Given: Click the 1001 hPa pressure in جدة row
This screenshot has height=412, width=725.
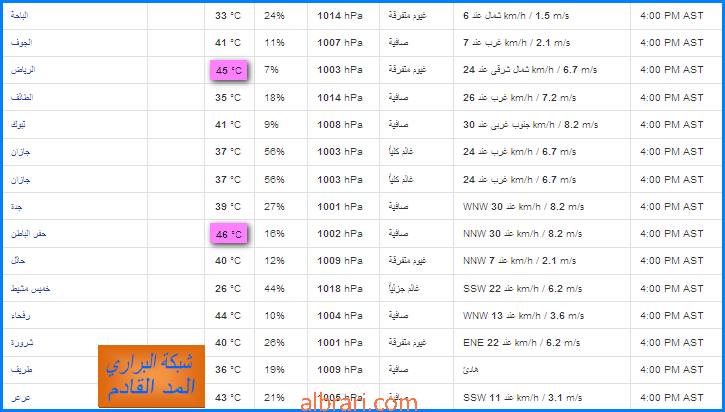Looking at the screenshot, I should pos(340,206).
